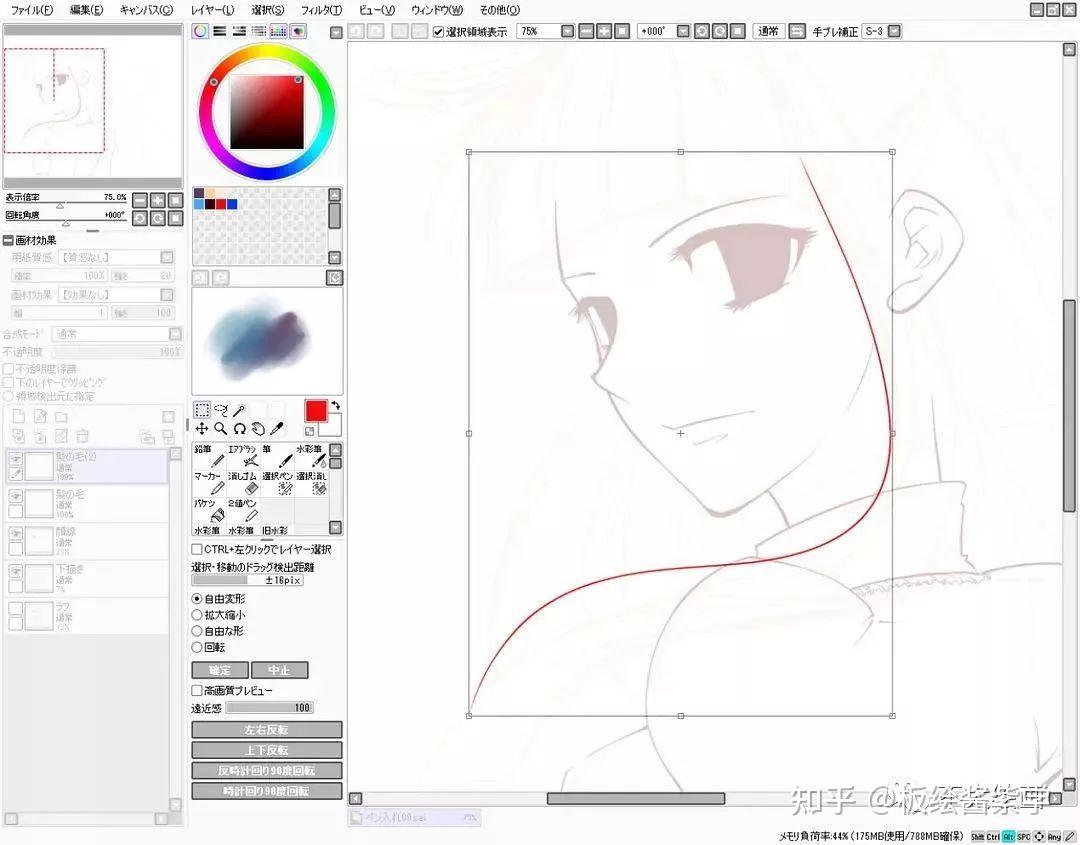Enable 高画質プレビュー checkbox

(x=197, y=690)
